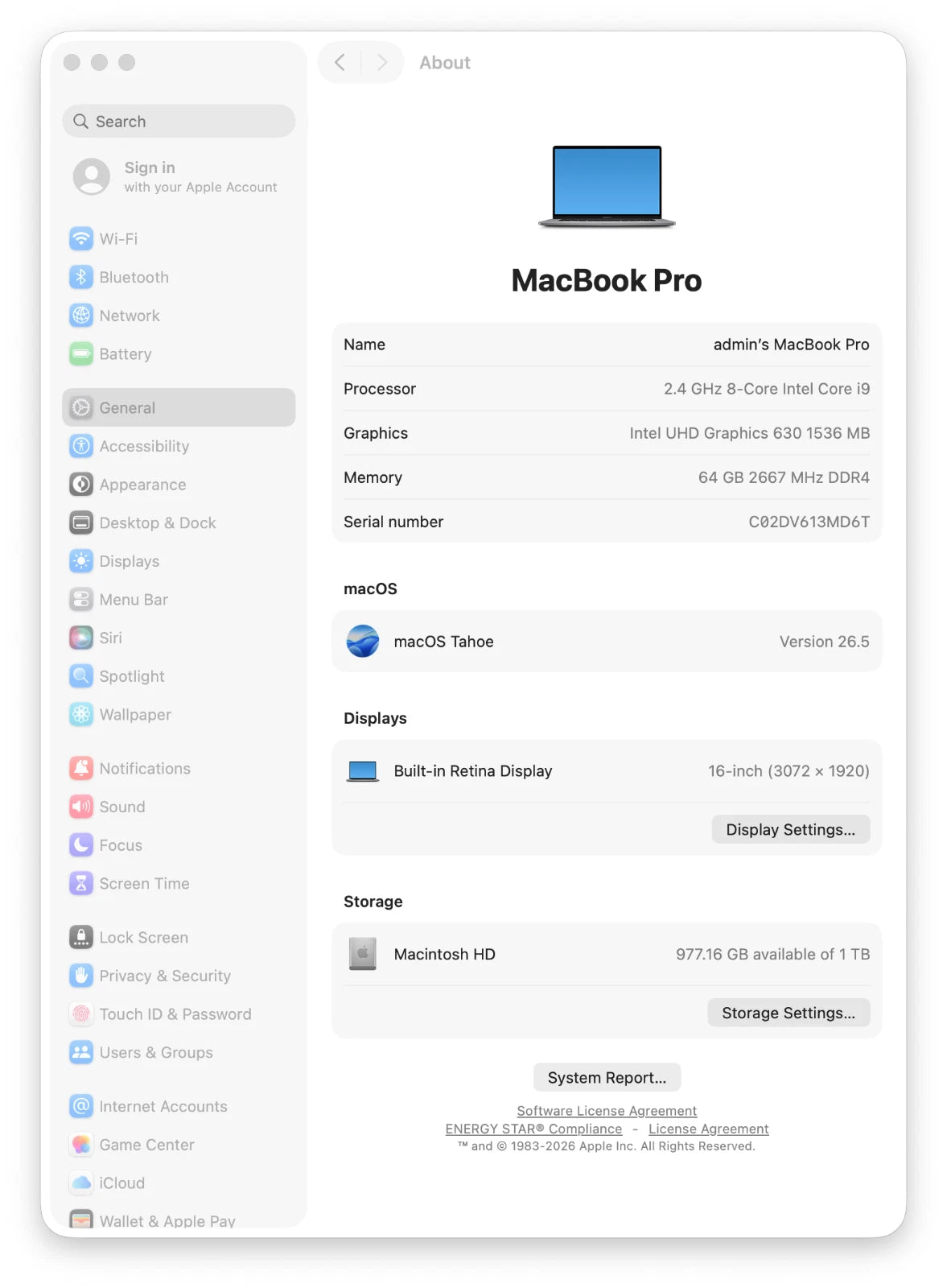947x1288 pixels.
Task: Click the Built-in Retina Display laptop icon
Action: pyautogui.click(x=363, y=771)
